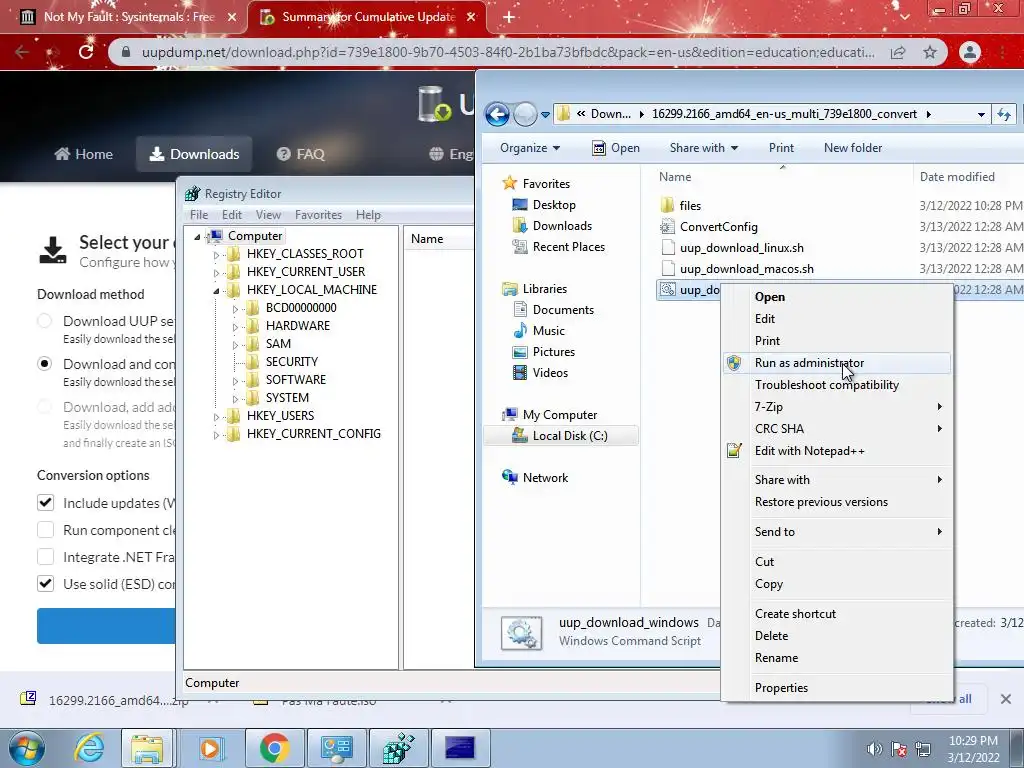Click Print in Explorer toolbar
The image size is (1024, 768).
coord(781,148)
